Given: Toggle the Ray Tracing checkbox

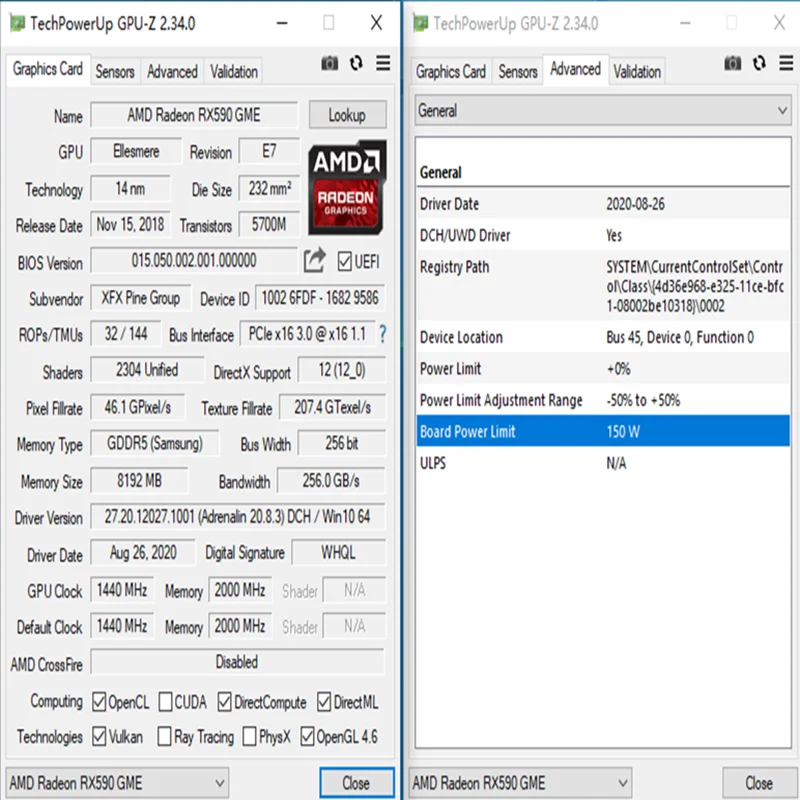Looking at the screenshot, I should 164,736.
